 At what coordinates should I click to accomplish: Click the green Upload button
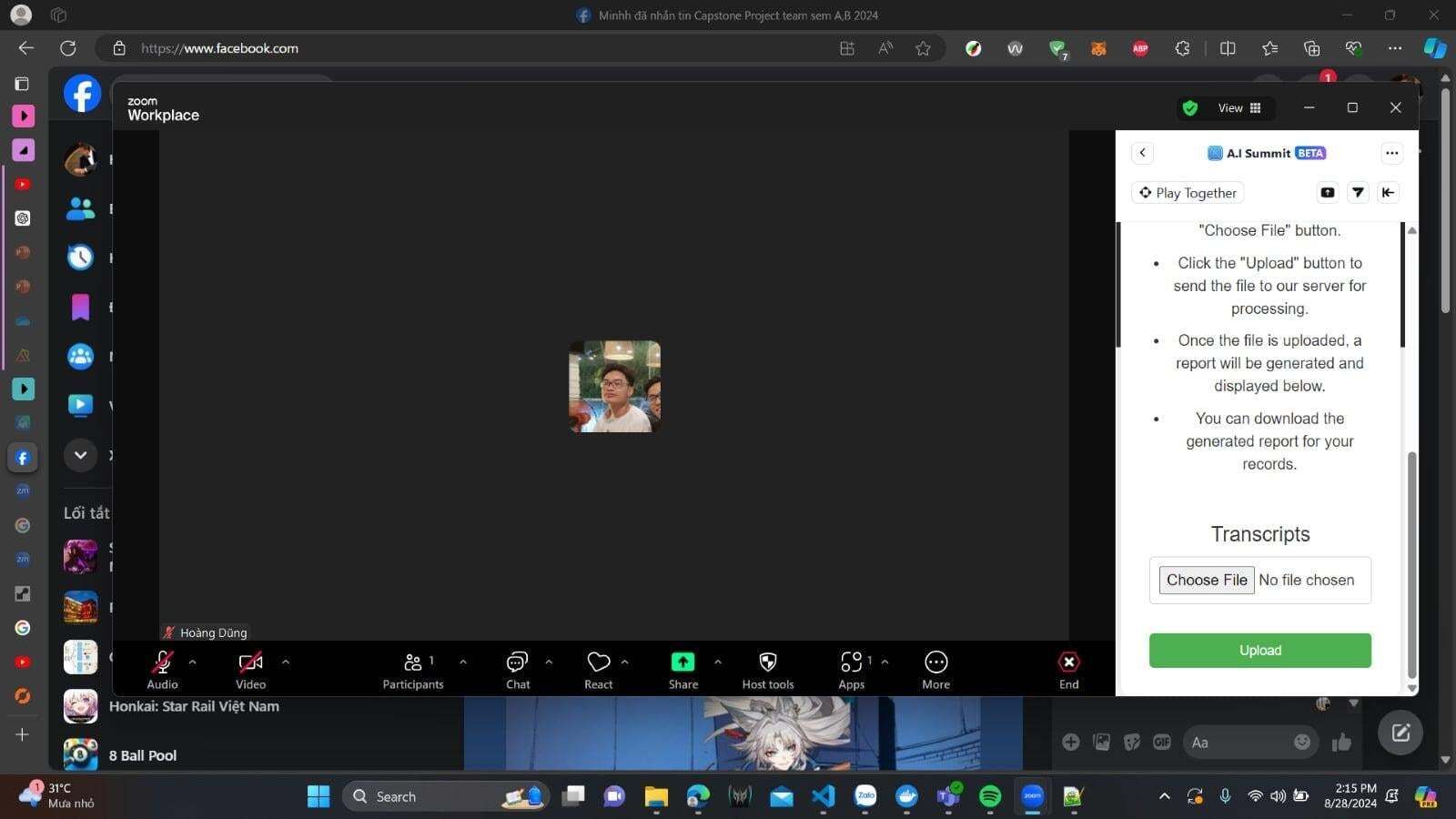1259,651
